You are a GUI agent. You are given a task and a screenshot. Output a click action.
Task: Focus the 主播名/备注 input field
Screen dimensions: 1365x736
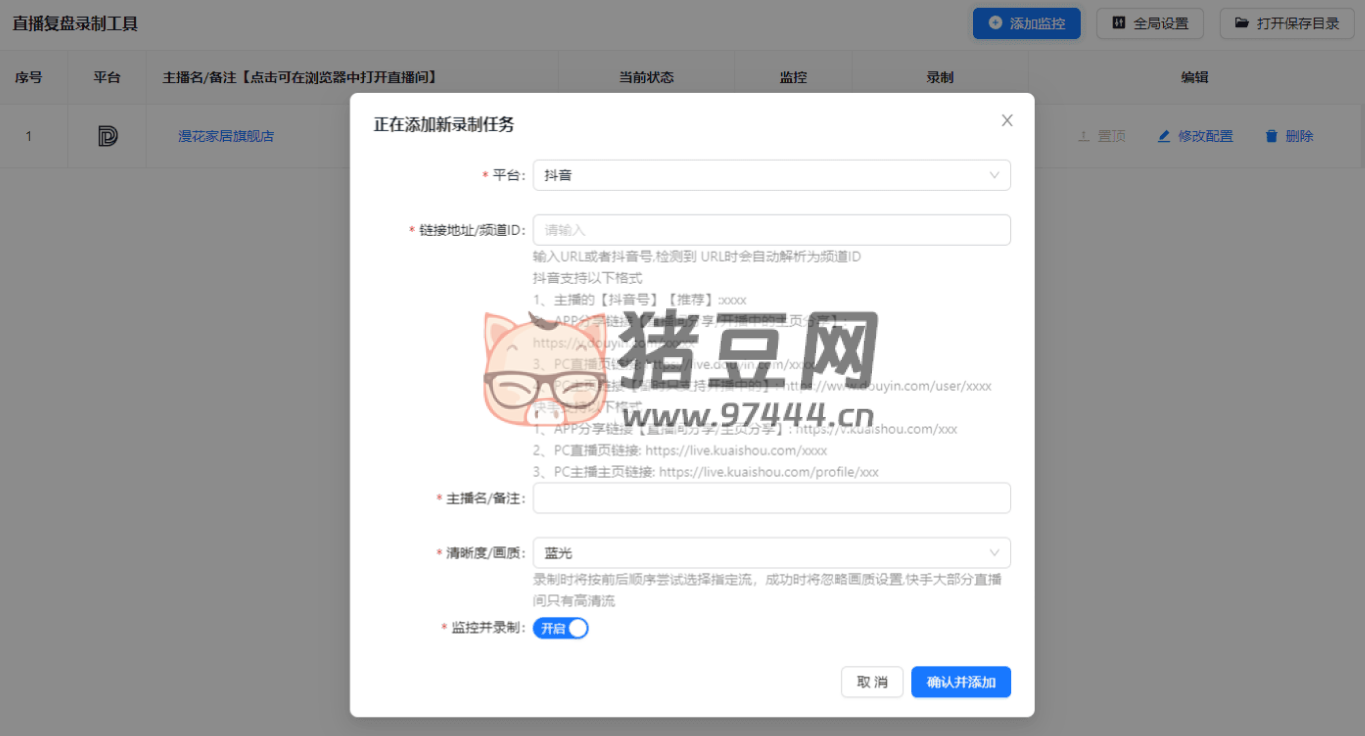coord(772,498)
